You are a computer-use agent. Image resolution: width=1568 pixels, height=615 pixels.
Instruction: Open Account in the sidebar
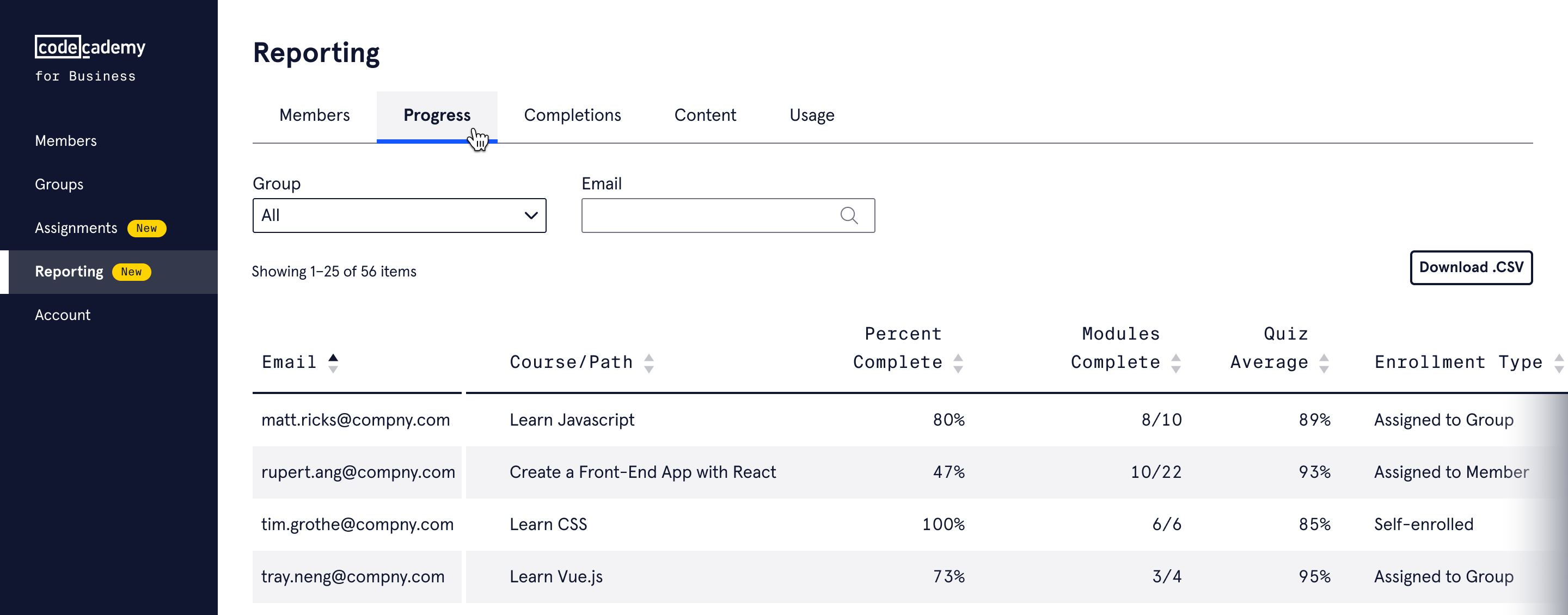(x=63, y=315)
